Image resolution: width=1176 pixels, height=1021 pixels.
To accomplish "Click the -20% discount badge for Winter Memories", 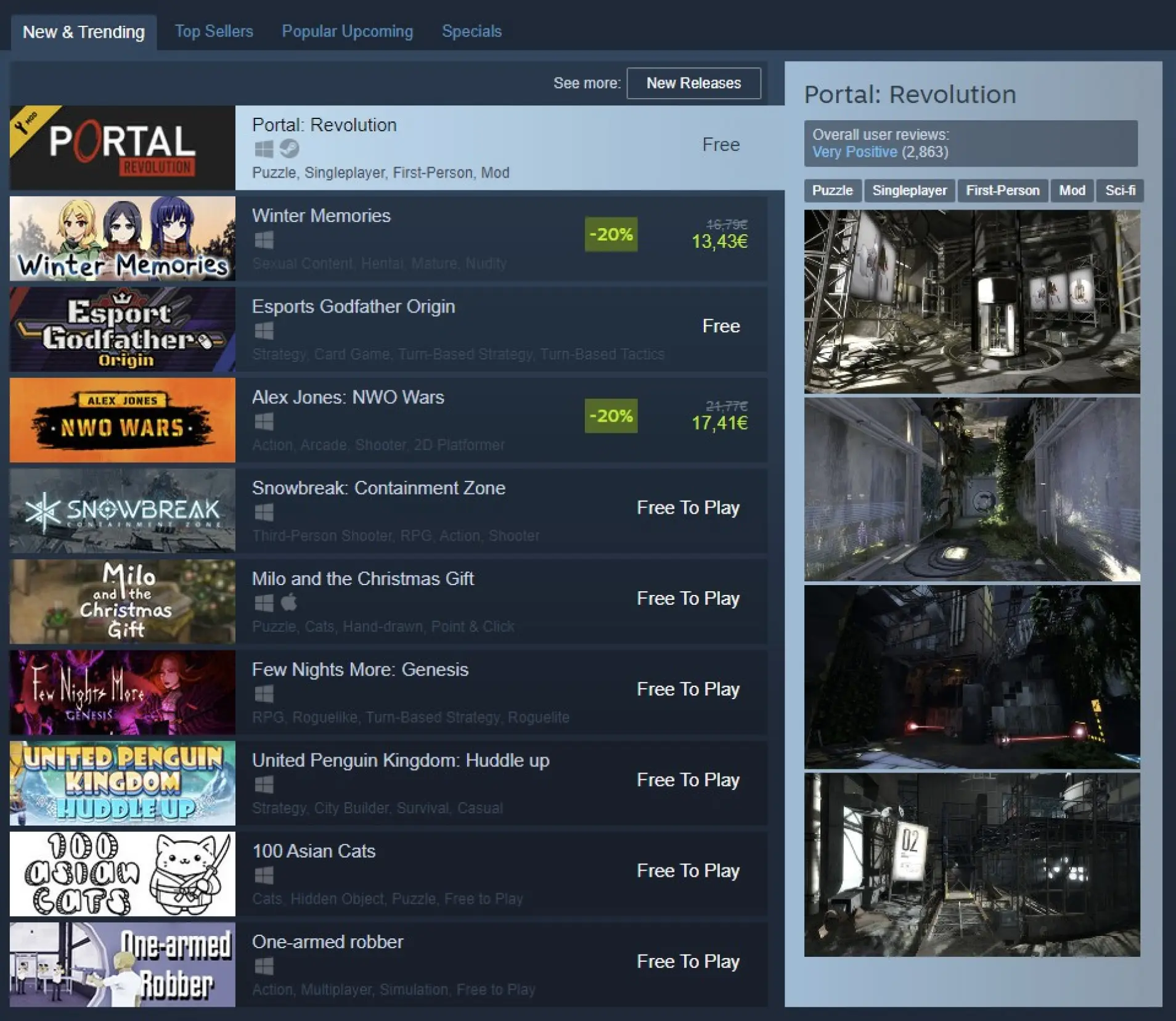I will tap(610, 234).
